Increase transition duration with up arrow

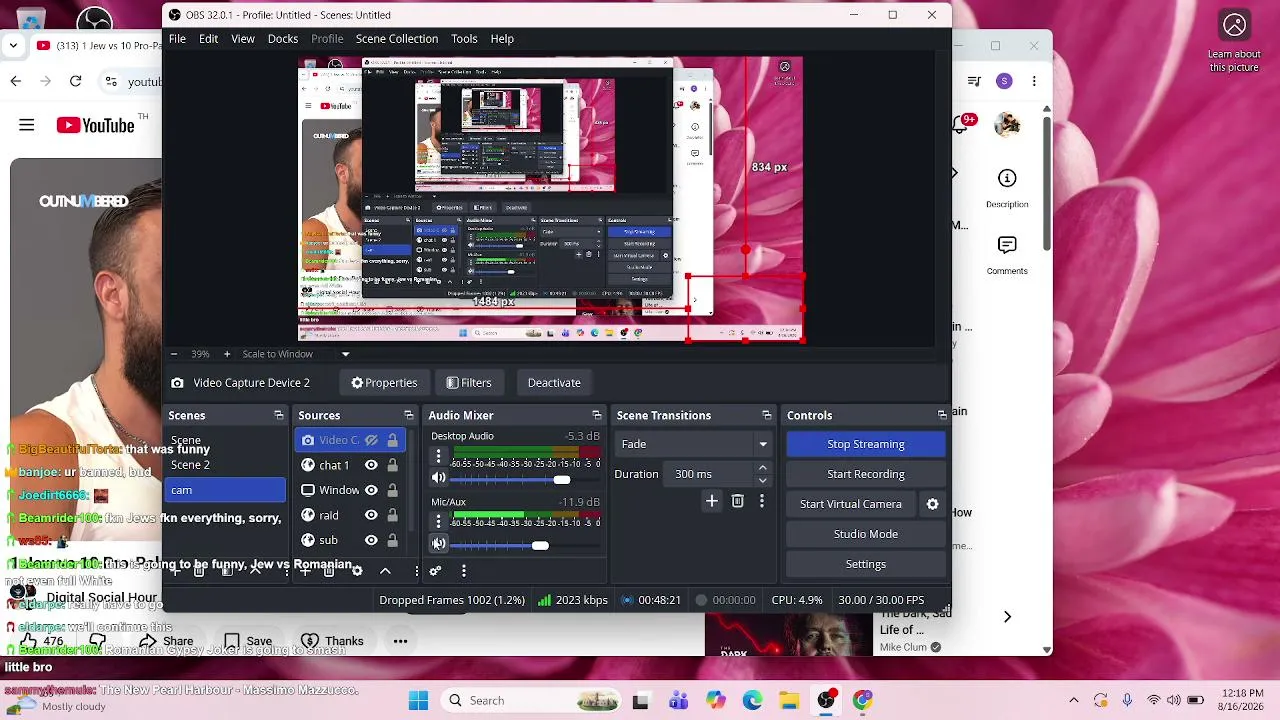[762, 468]
